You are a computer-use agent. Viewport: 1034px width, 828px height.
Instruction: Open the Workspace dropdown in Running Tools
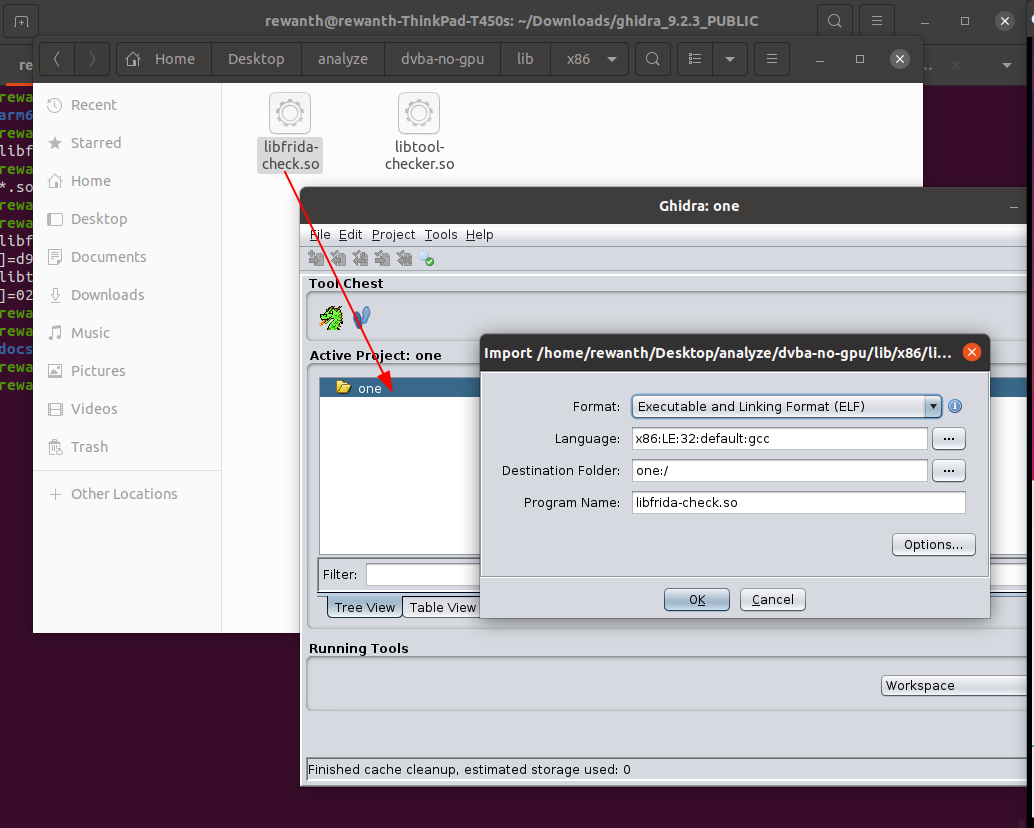(956, 686)
